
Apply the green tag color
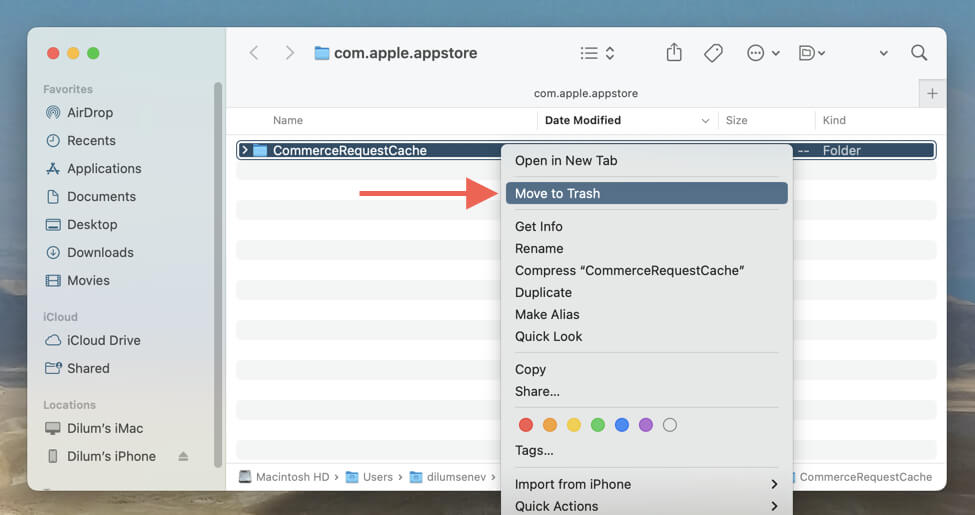(598, 425)
